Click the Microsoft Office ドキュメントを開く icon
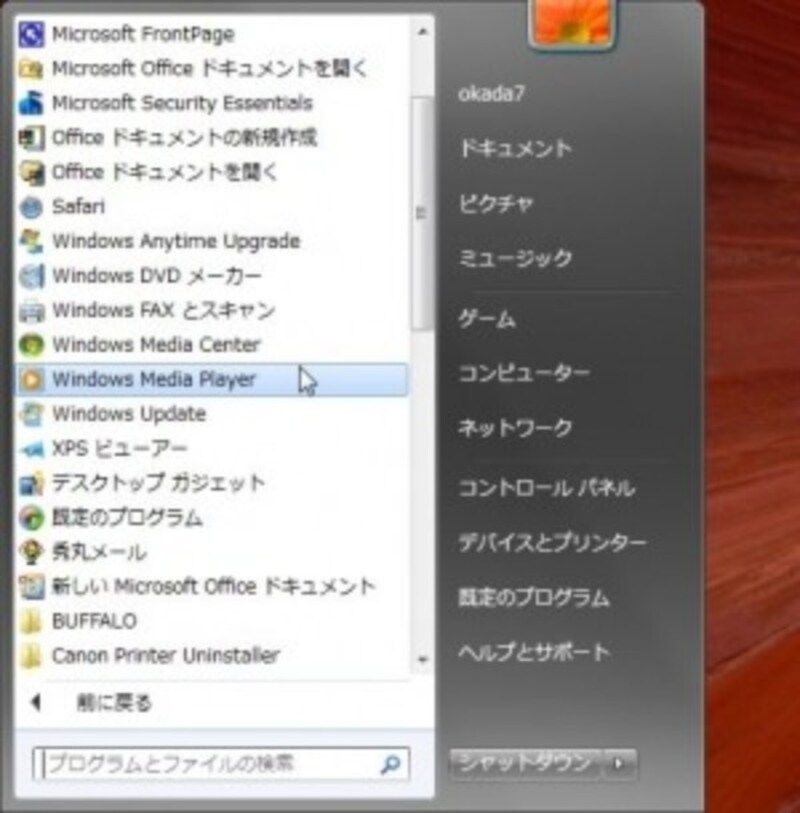 [x=31, y=68]
